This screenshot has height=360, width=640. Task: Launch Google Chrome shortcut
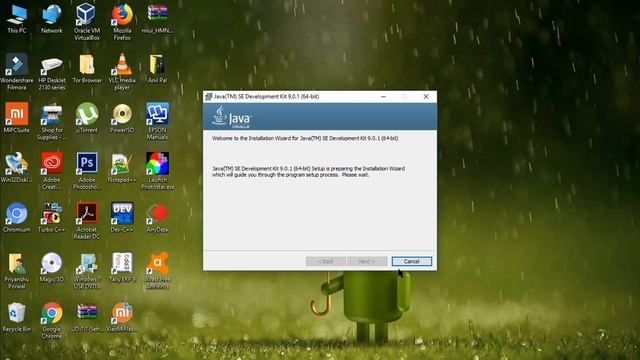coord(52,320)
